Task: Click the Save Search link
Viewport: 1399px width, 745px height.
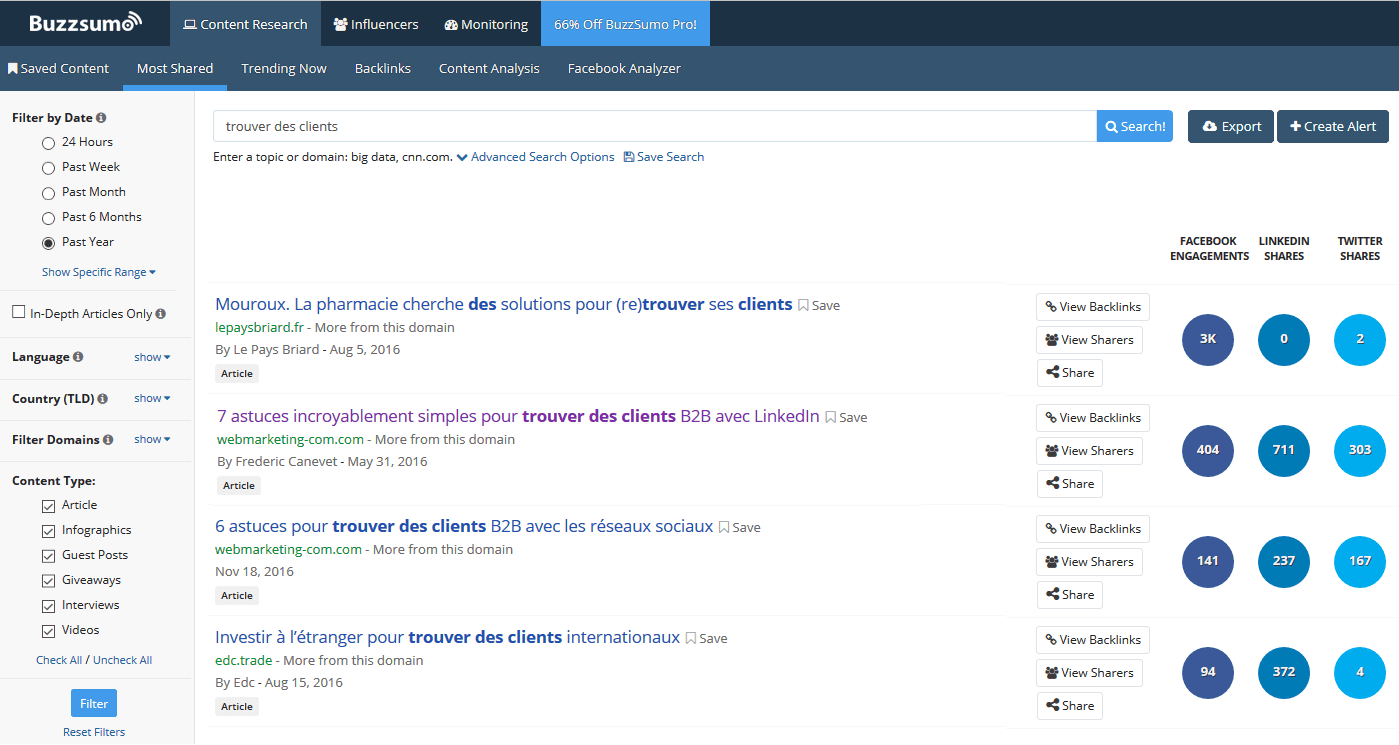Action: (664, 157)
